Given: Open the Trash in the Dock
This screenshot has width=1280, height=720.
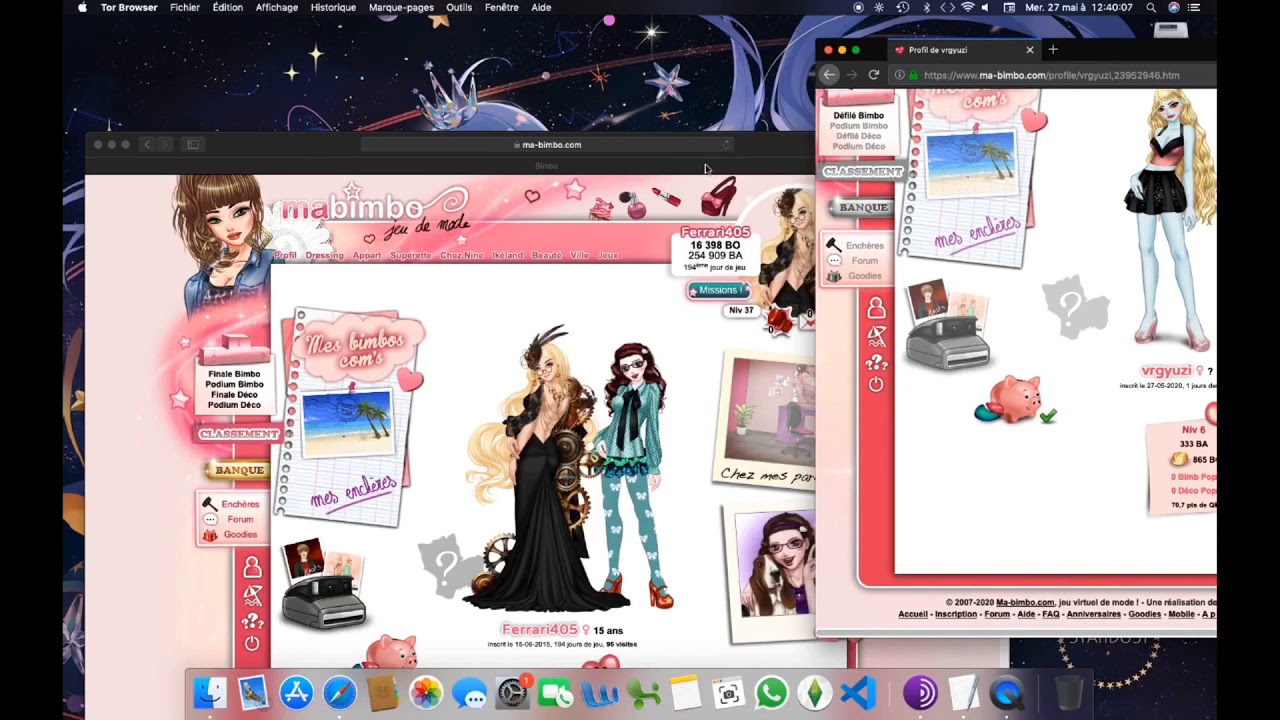Looking at the screenshot, I should pyautogui.click(x=1069, y=693).
